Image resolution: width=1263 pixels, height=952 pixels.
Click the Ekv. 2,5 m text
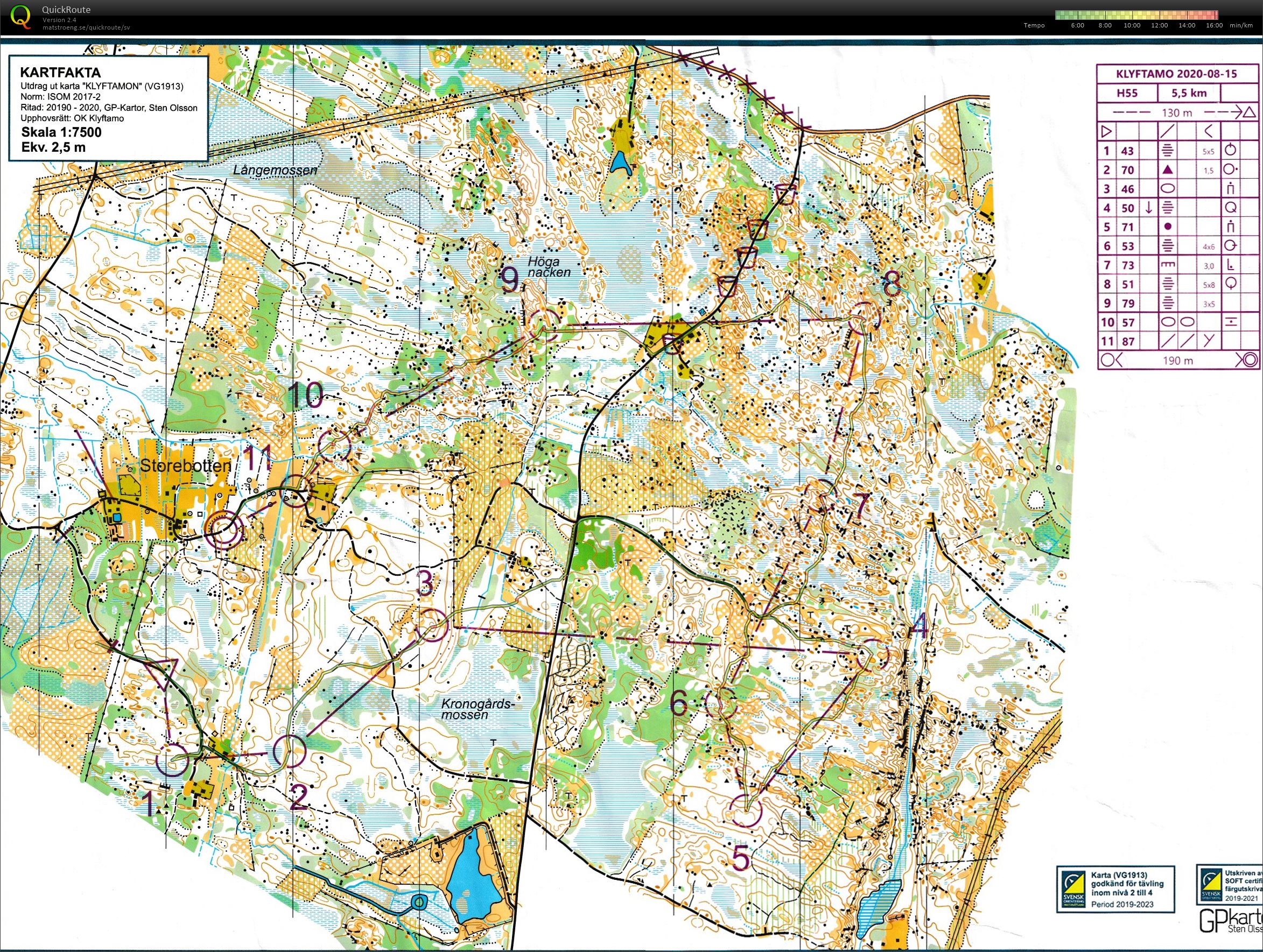click(x=54, y=147)
